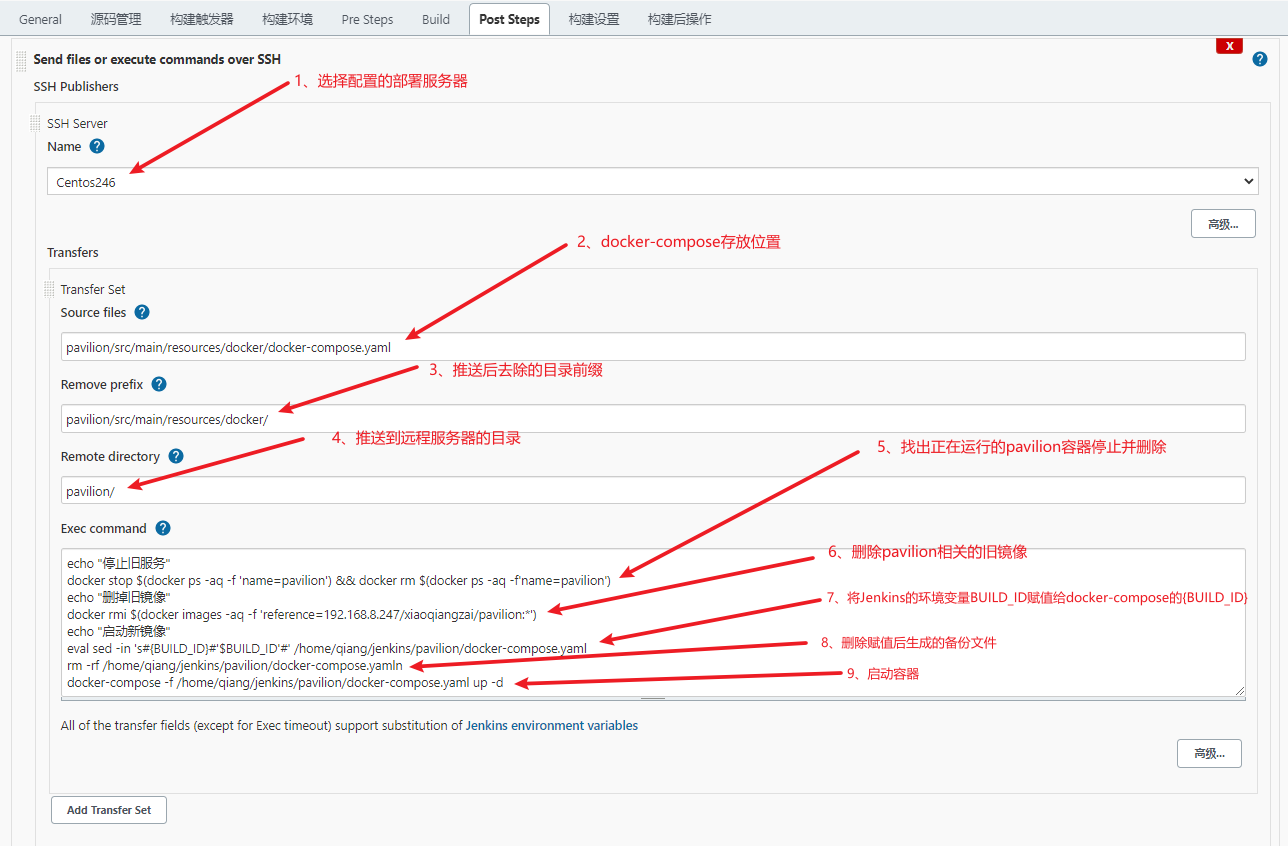Screen dimensions: 1288x846
Task: Click the 'Transfers' section label
Action: pos(73,252)
